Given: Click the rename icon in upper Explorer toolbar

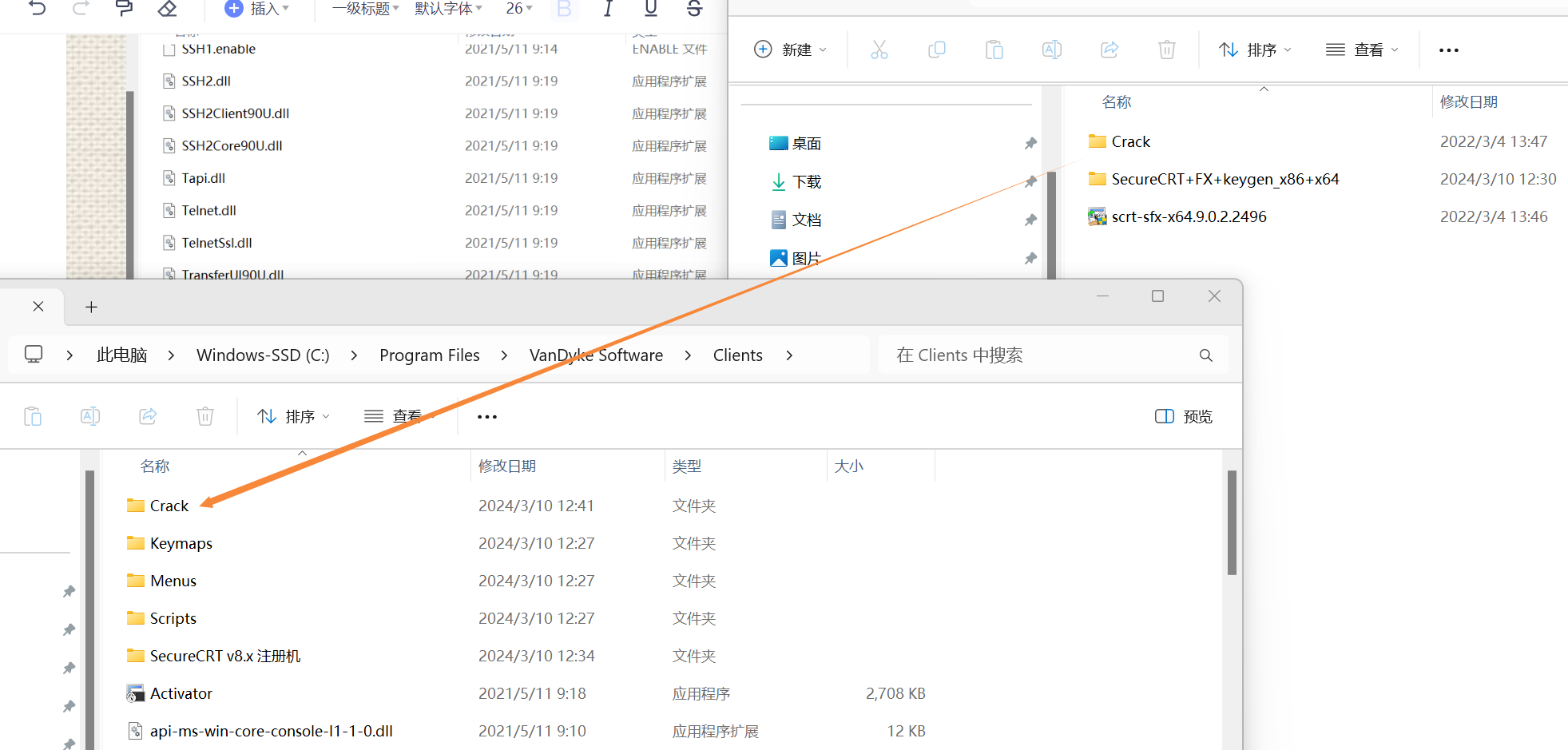Looking at the screenshot, I should click(1052, 50).
